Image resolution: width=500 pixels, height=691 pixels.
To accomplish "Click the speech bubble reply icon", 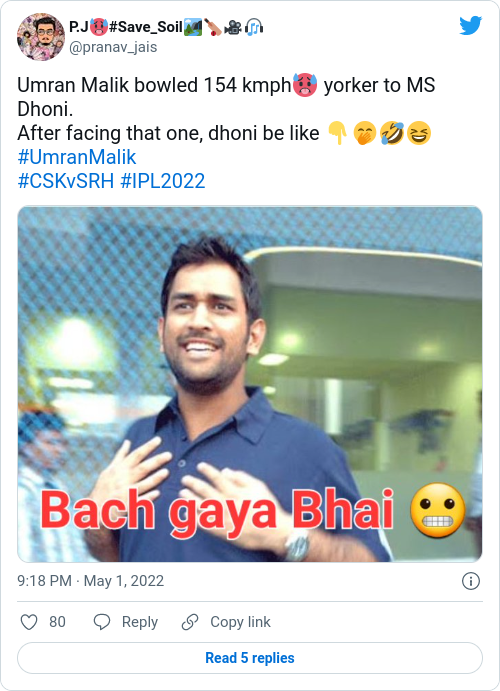I will pyautogui.click(x=102, y=622).
